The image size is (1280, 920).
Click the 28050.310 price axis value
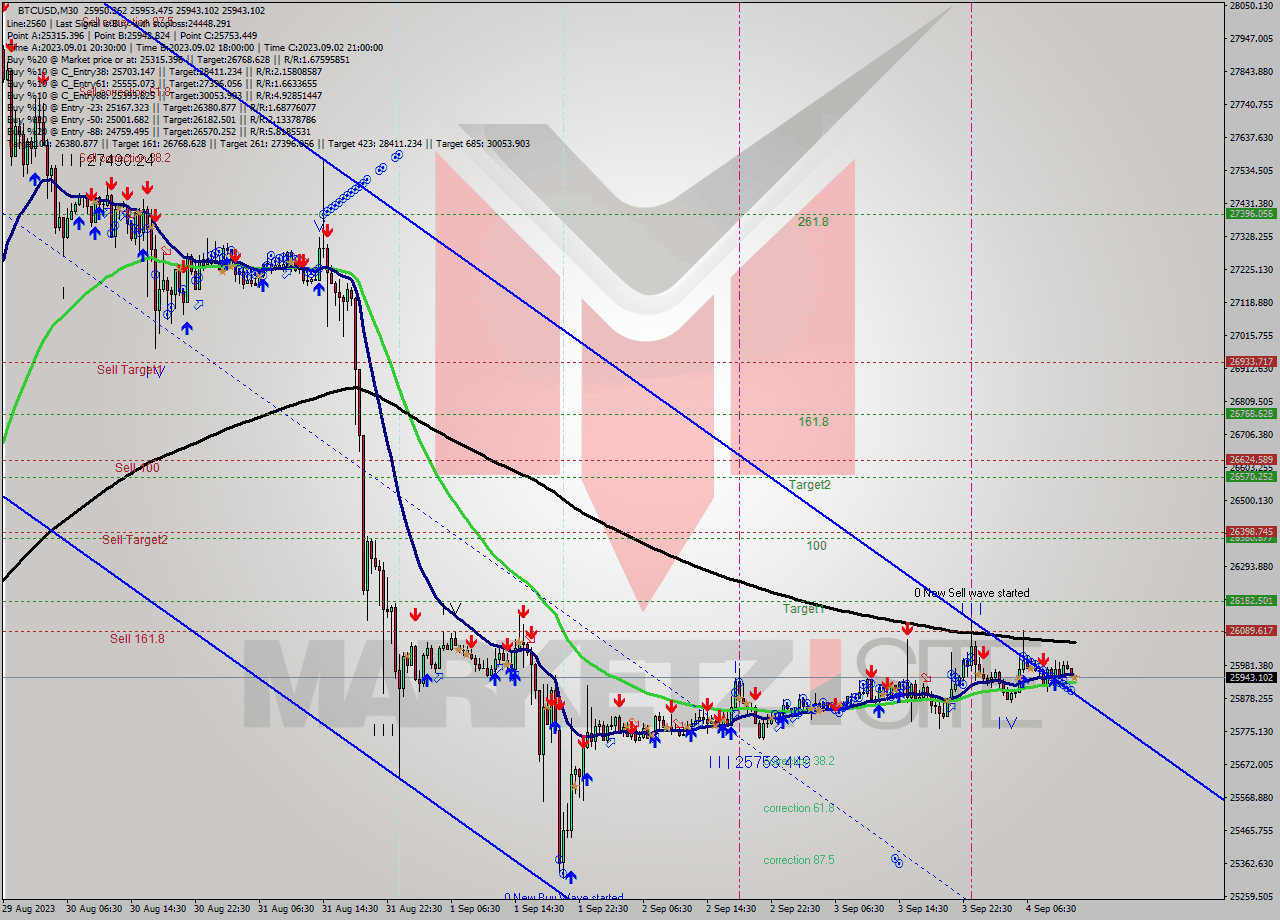(x=1250, y=6)
